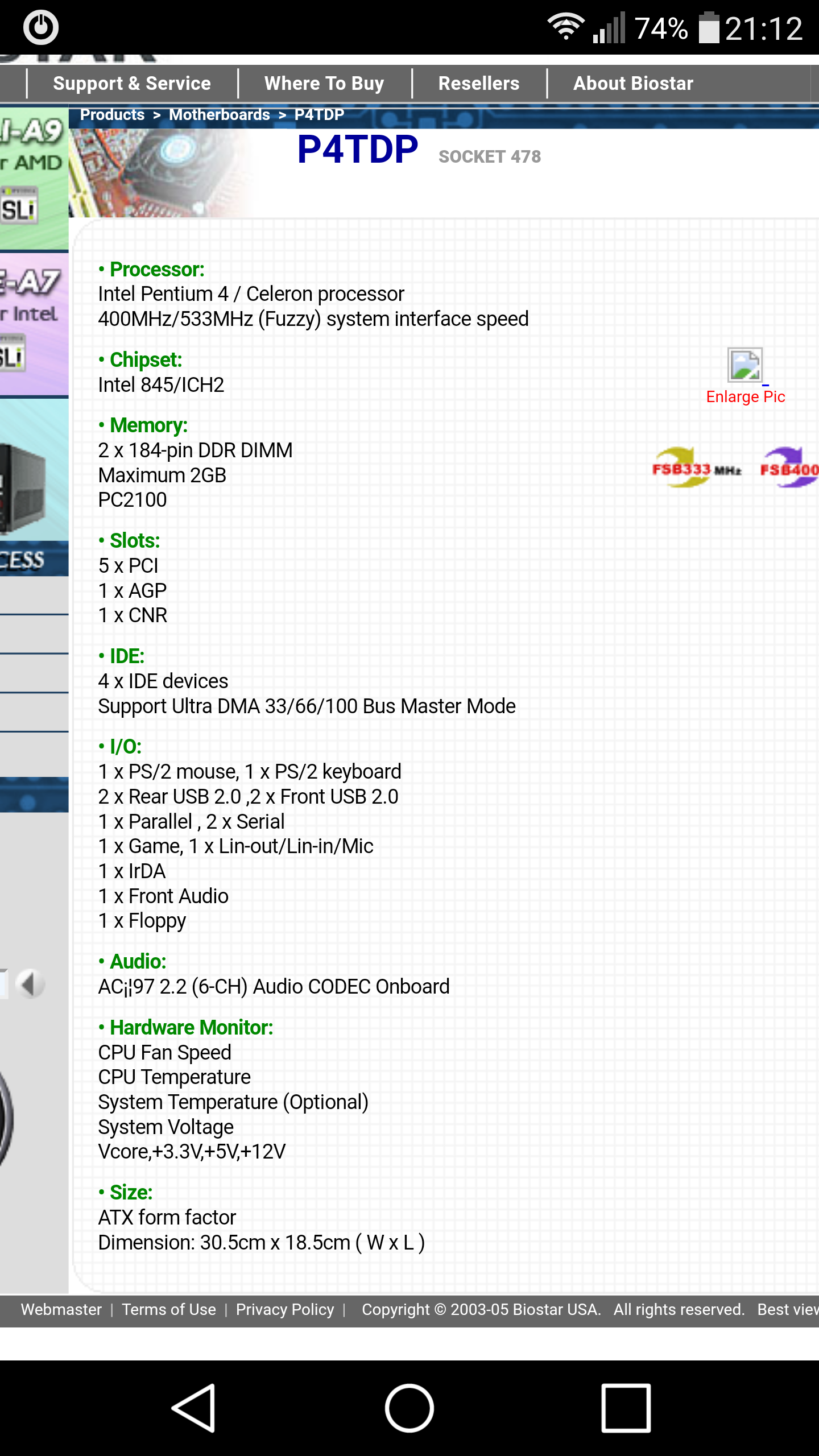Click the '2 x 184-pin DDR DIMM' line
Screen dimensions: 819x1456
(x=195, y=450)
